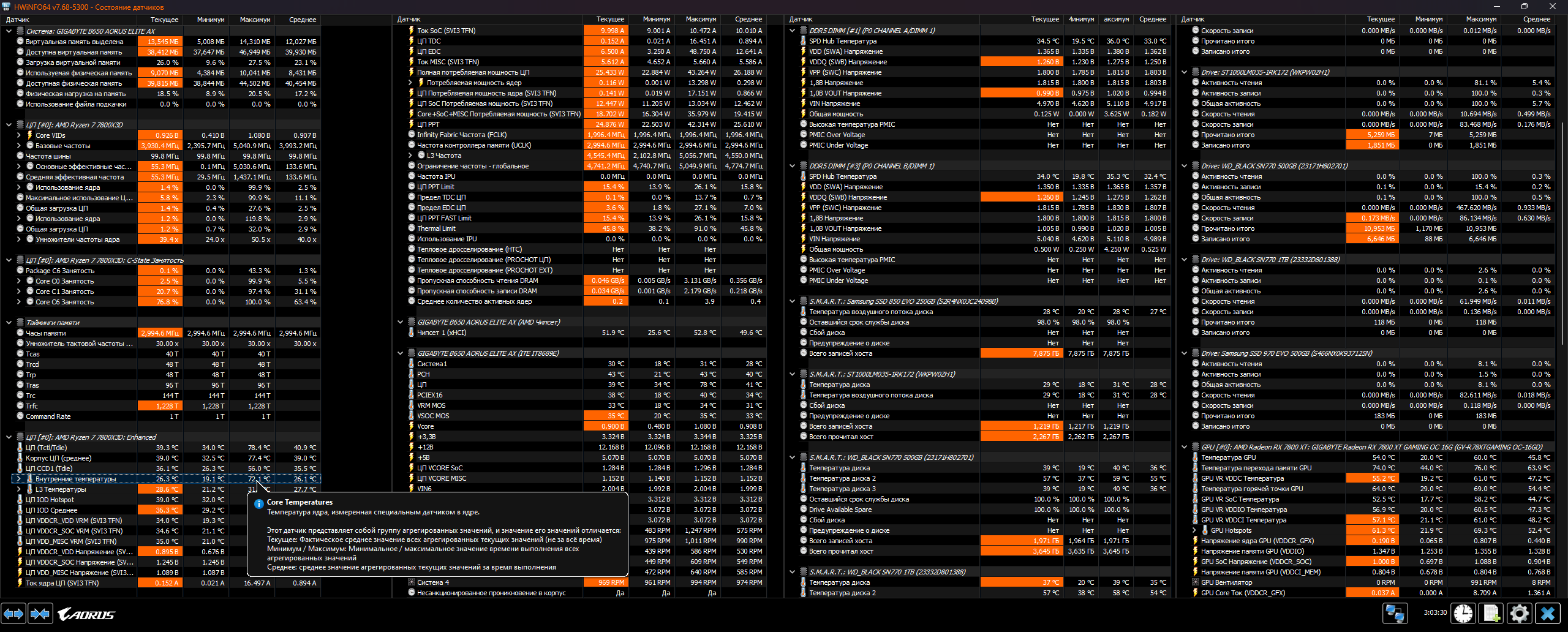Click thermometer icon beside VRM MOS
The image size is (1568, 632).
click(x=412, y=405)
